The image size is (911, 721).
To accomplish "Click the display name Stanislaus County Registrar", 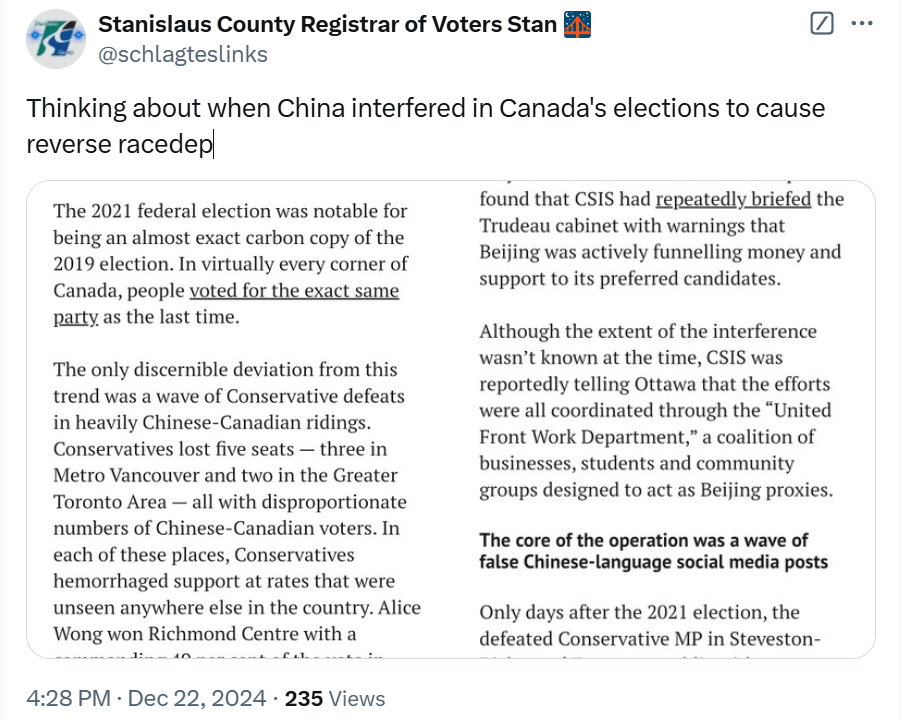I will 327,24.
